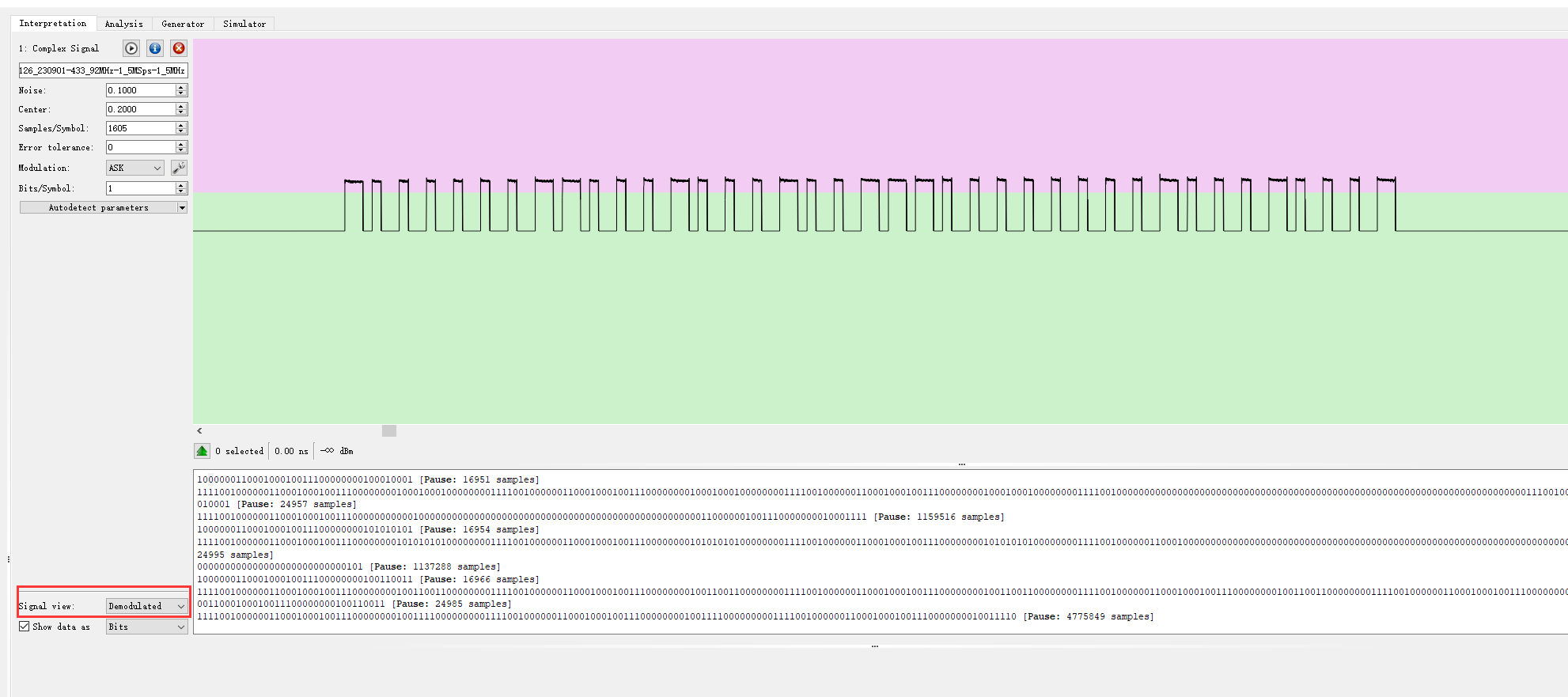1568x697 pixels.
Task: Click the '-∞ dBm' power readout
Action: pos(337,451)
